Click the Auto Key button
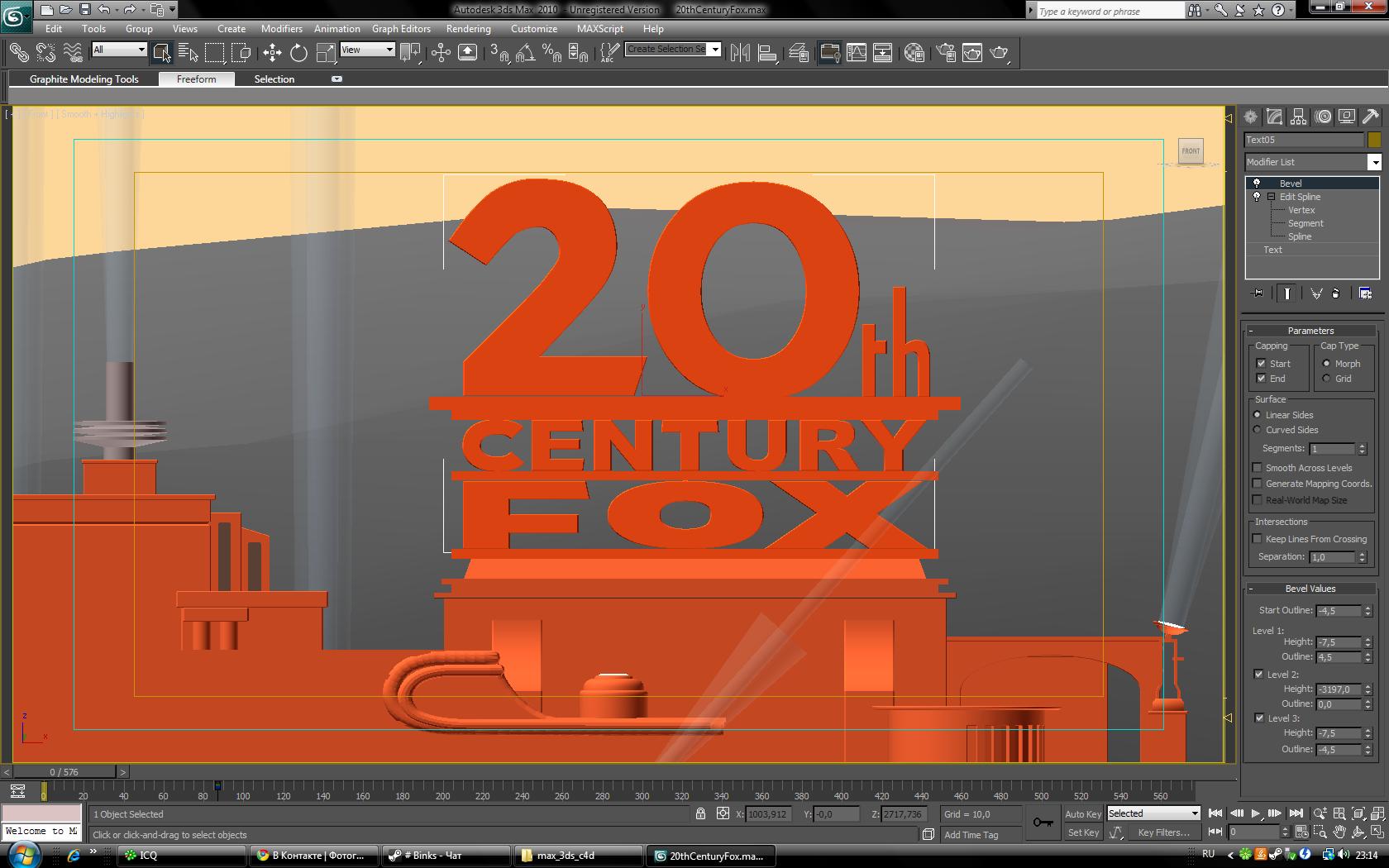The width and height of the screenshot is (1389, 868). [x=1082, y=814]
